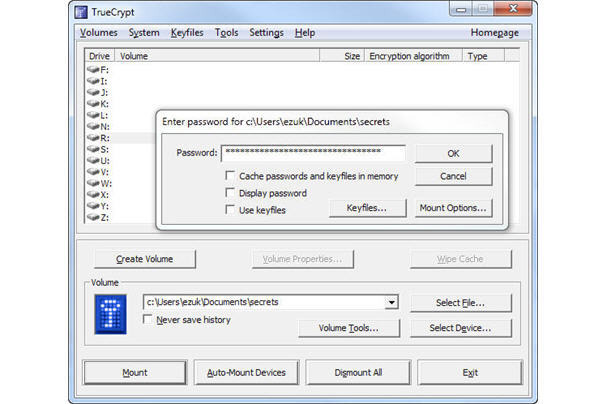Viewport: 606px width, 404px height.
Task: Toggle Never save history checkbox
Action: point(147,319)
